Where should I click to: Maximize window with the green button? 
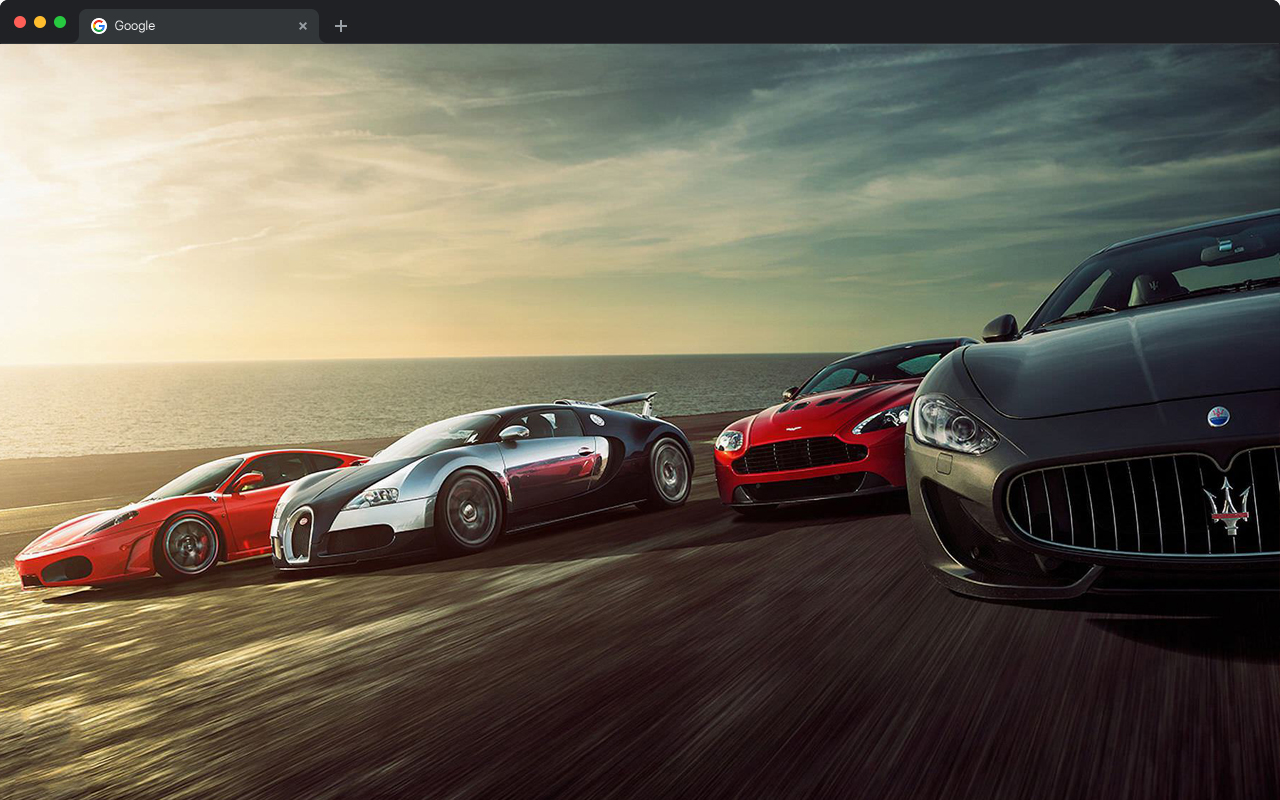pos(60,22)
